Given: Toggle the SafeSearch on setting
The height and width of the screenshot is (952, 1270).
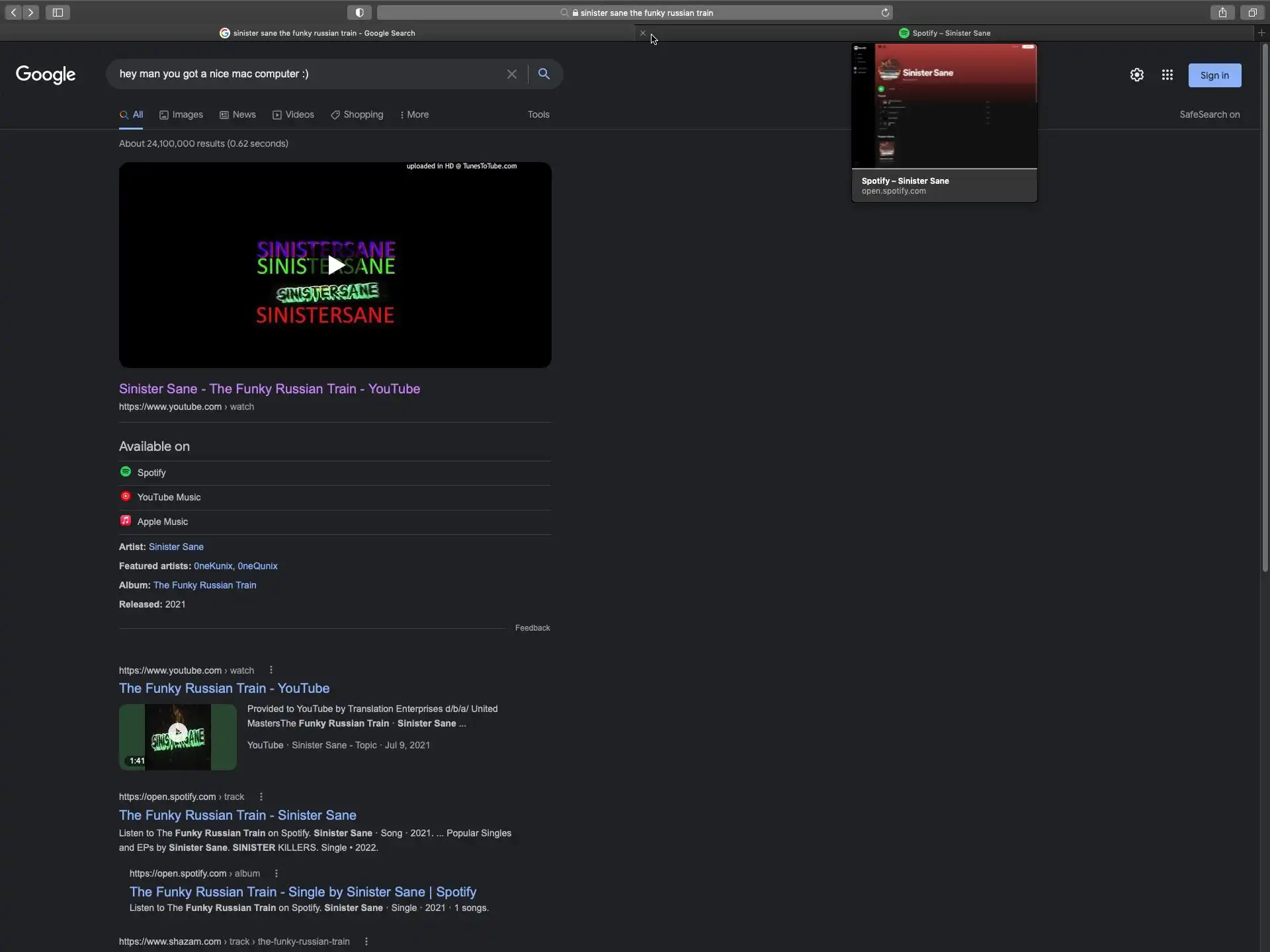Looking at the screenshot, I should pyautogui.click(x=1209, y=114).
